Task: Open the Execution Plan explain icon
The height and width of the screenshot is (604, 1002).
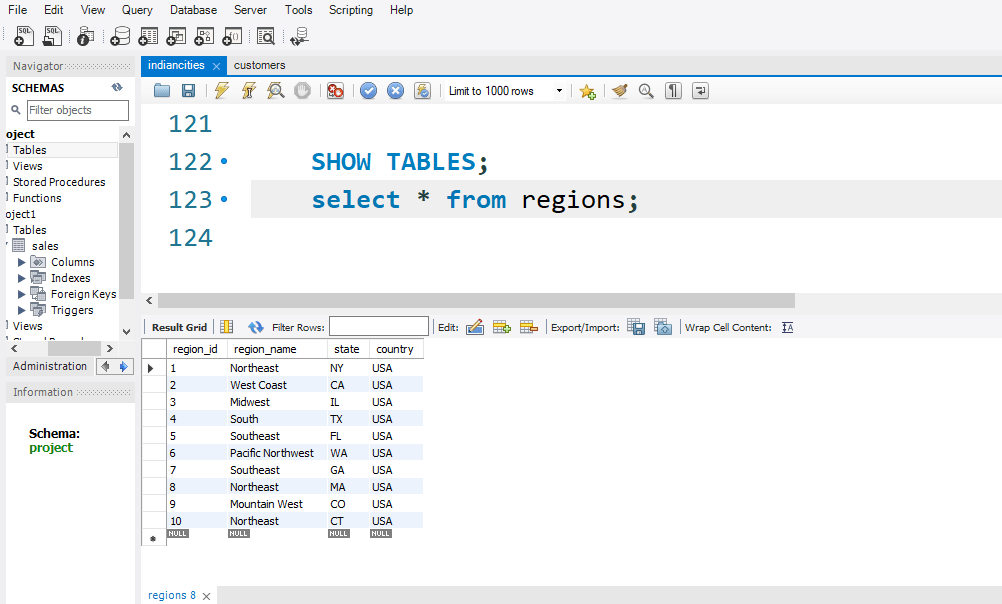Action: pos(276,90)
